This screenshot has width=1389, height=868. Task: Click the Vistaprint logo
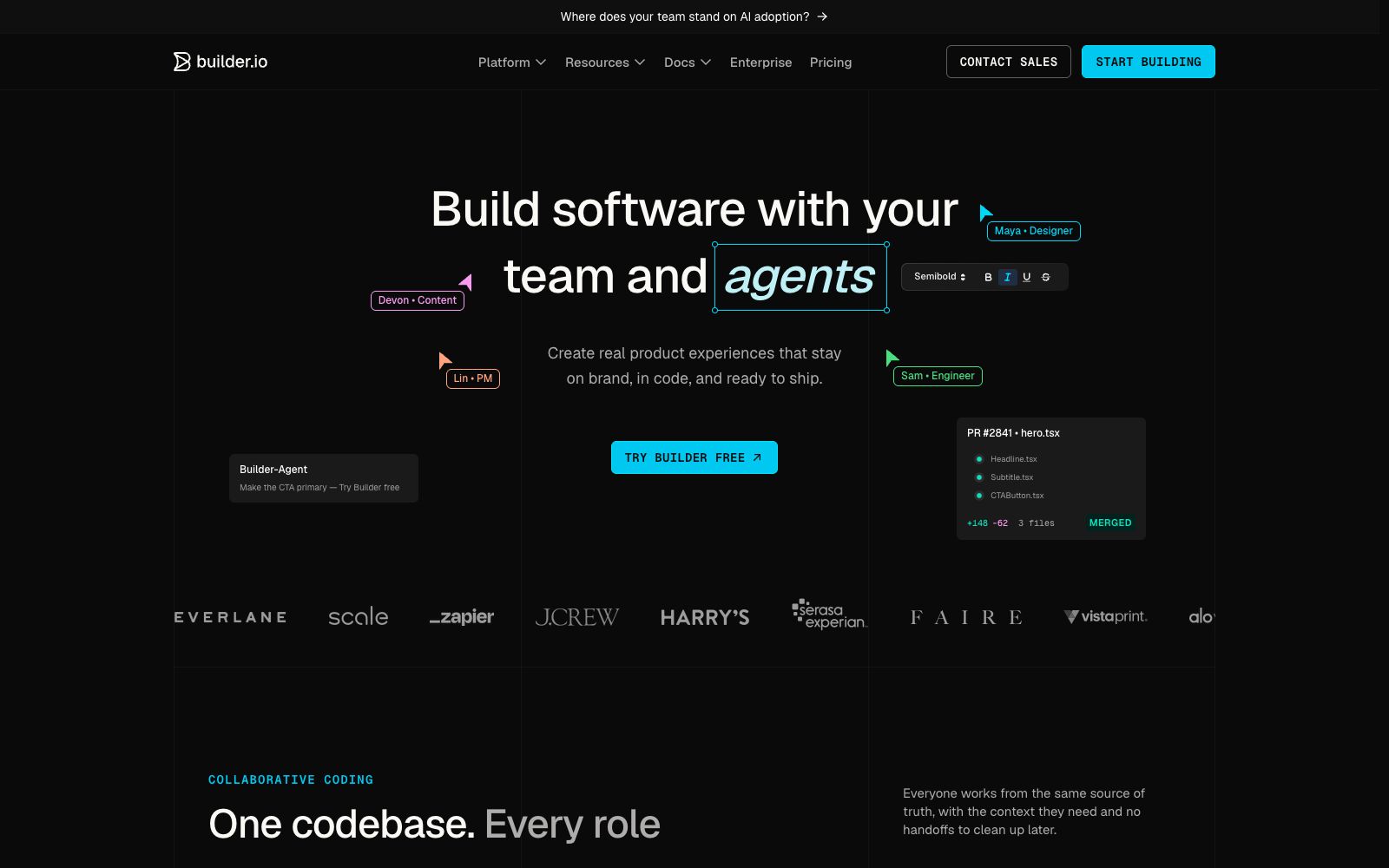pyautogui.click(x=1105, y=616)
